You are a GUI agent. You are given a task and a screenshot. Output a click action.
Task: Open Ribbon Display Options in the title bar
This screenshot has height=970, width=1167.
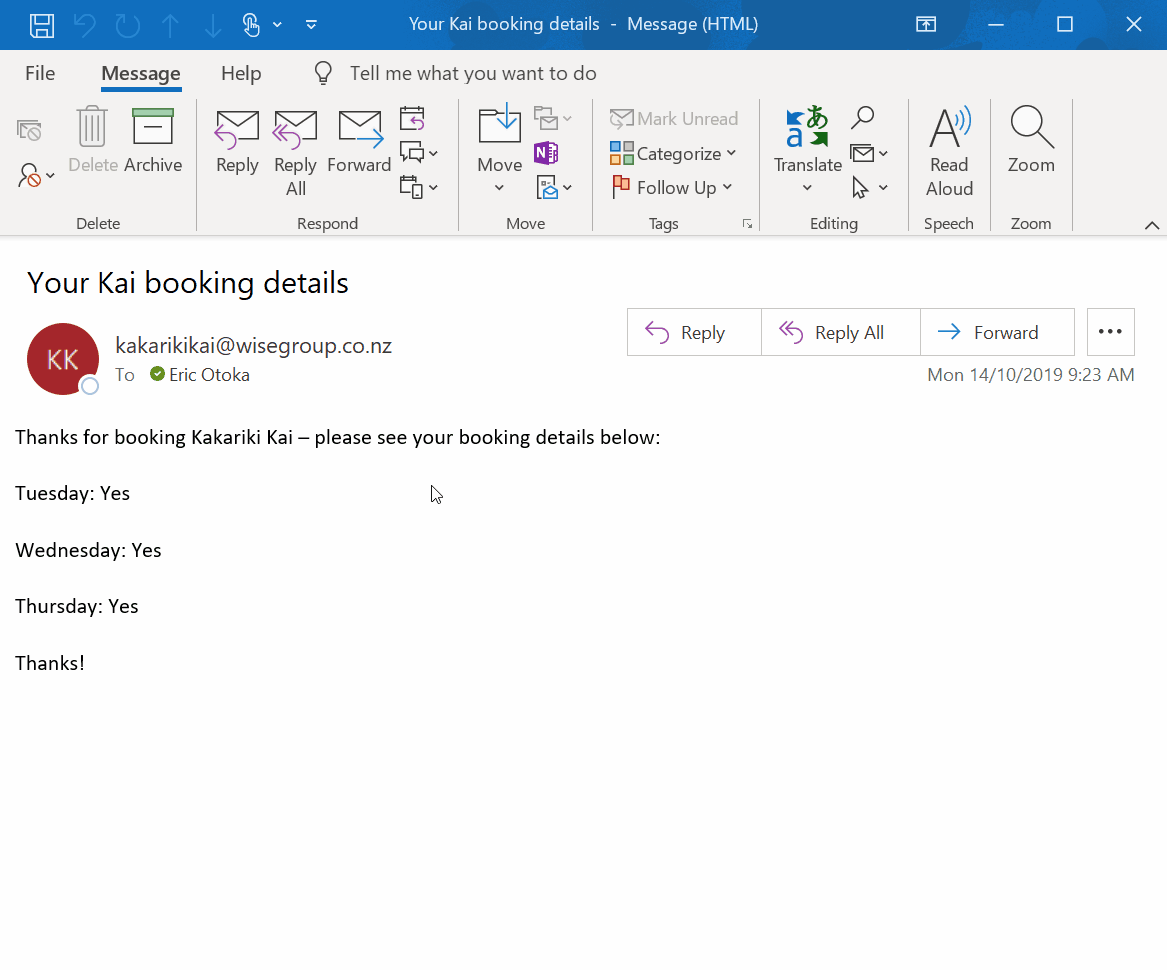click(925, 25)
